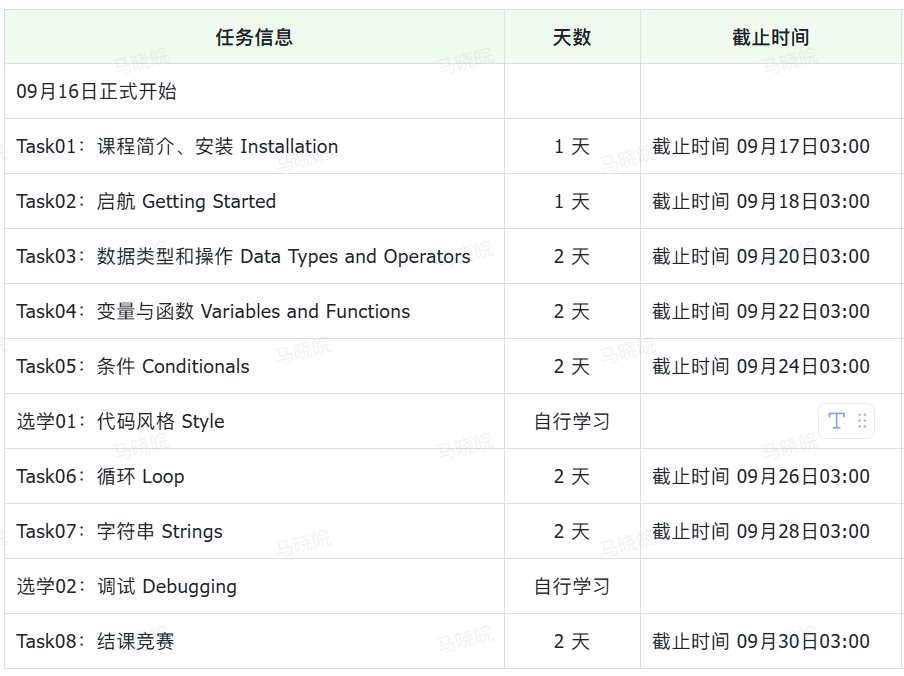Click the deadline cell 09月30日03:00
This screenshot has height=676, width=904.
(771, 641)
